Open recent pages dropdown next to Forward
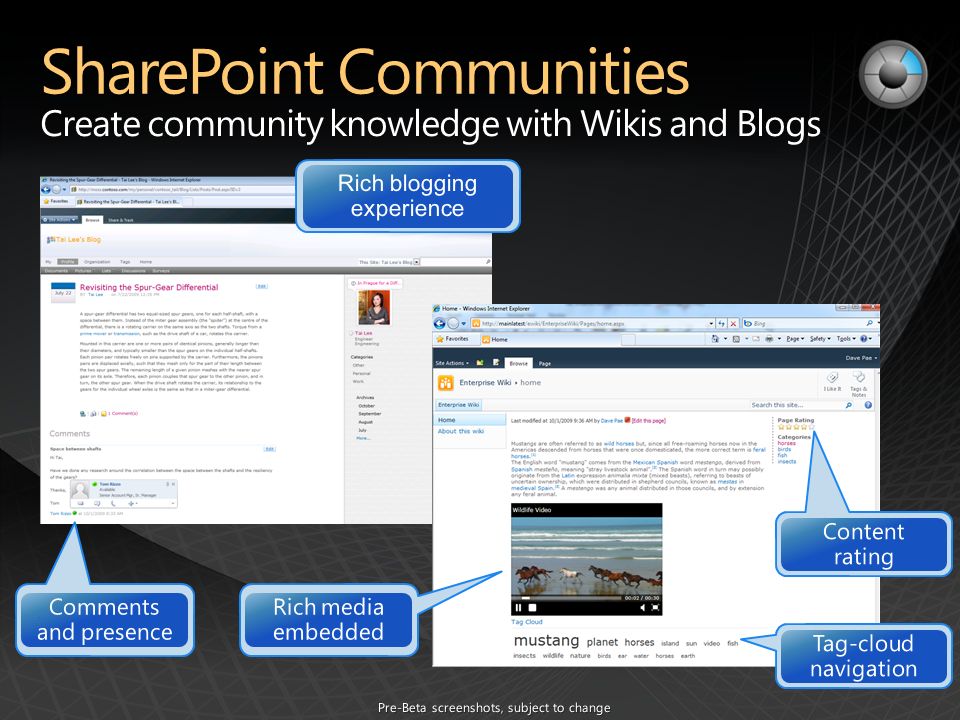The height and width of the screenshot is (720, 960). click(463, 323)
